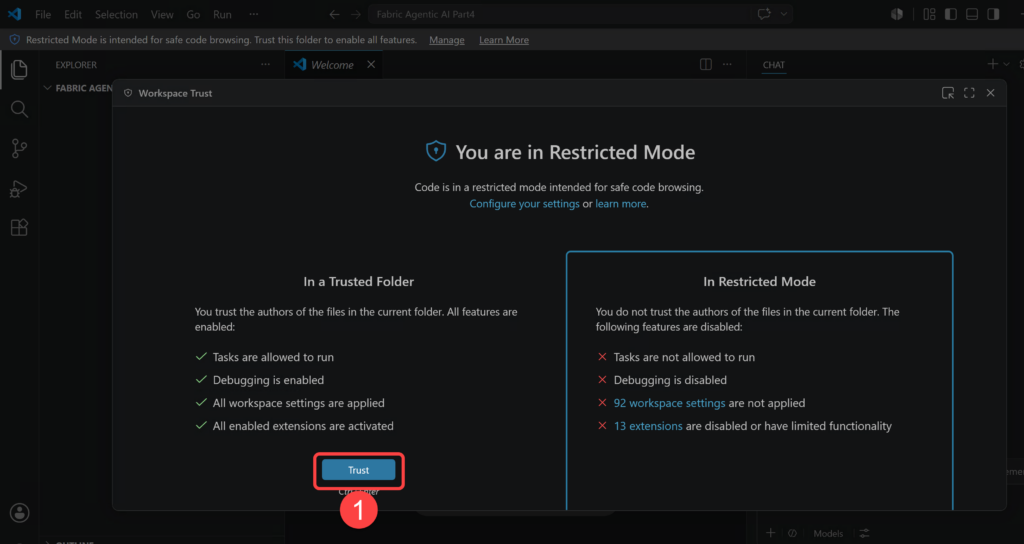The image size is (1024, 544).
Task: Maximize the Workspace Trust editor
Action: point(969,93)
